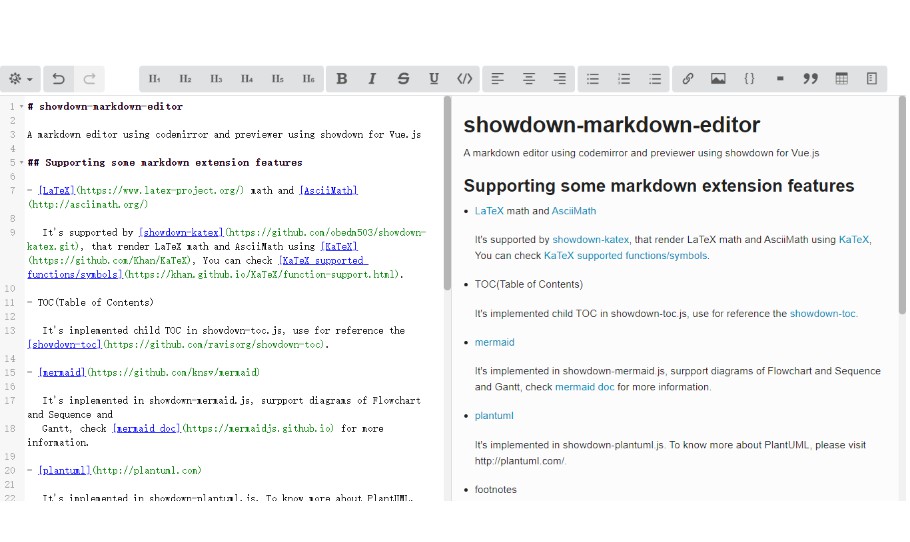Click the [mermaid doc] text in editor
The width and height of the screenshot is (910, 542).
(146, 428)
